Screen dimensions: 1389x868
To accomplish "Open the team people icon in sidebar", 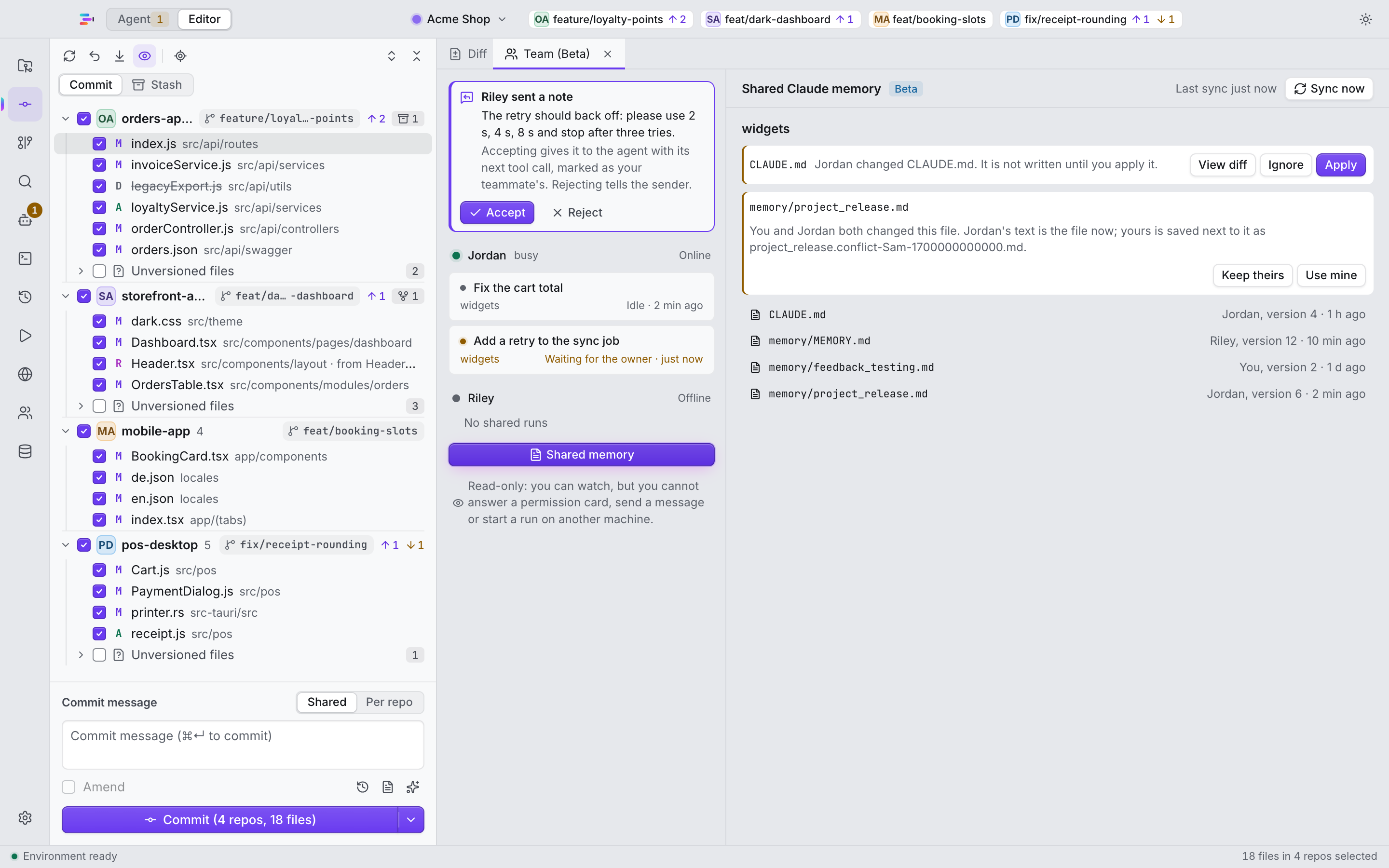I will [25, 413].
